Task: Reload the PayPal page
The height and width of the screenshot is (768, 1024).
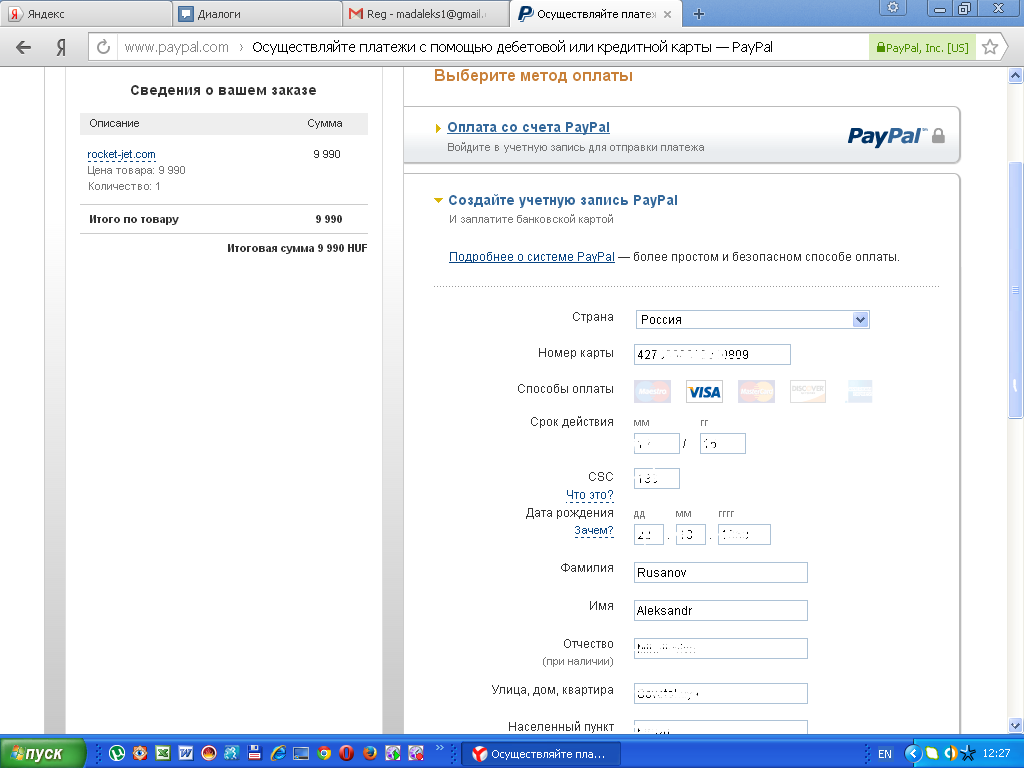Action: coord(103,47)
